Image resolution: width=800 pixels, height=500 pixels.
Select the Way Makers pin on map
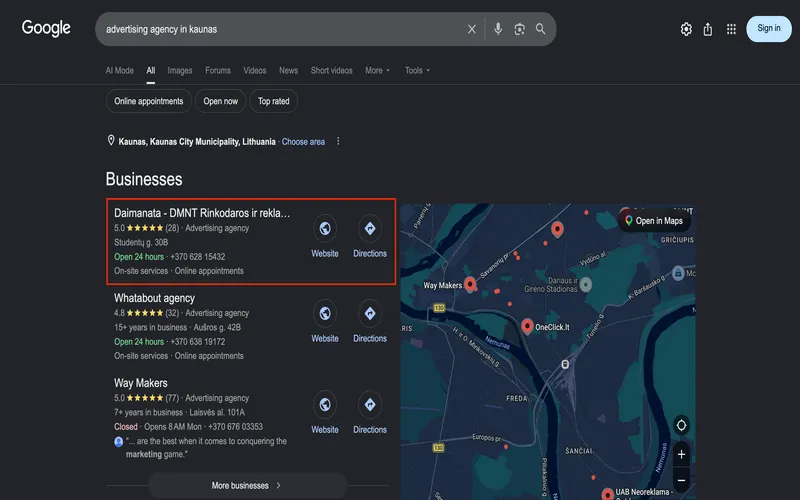pyautogui.click(x=470, y=284)
